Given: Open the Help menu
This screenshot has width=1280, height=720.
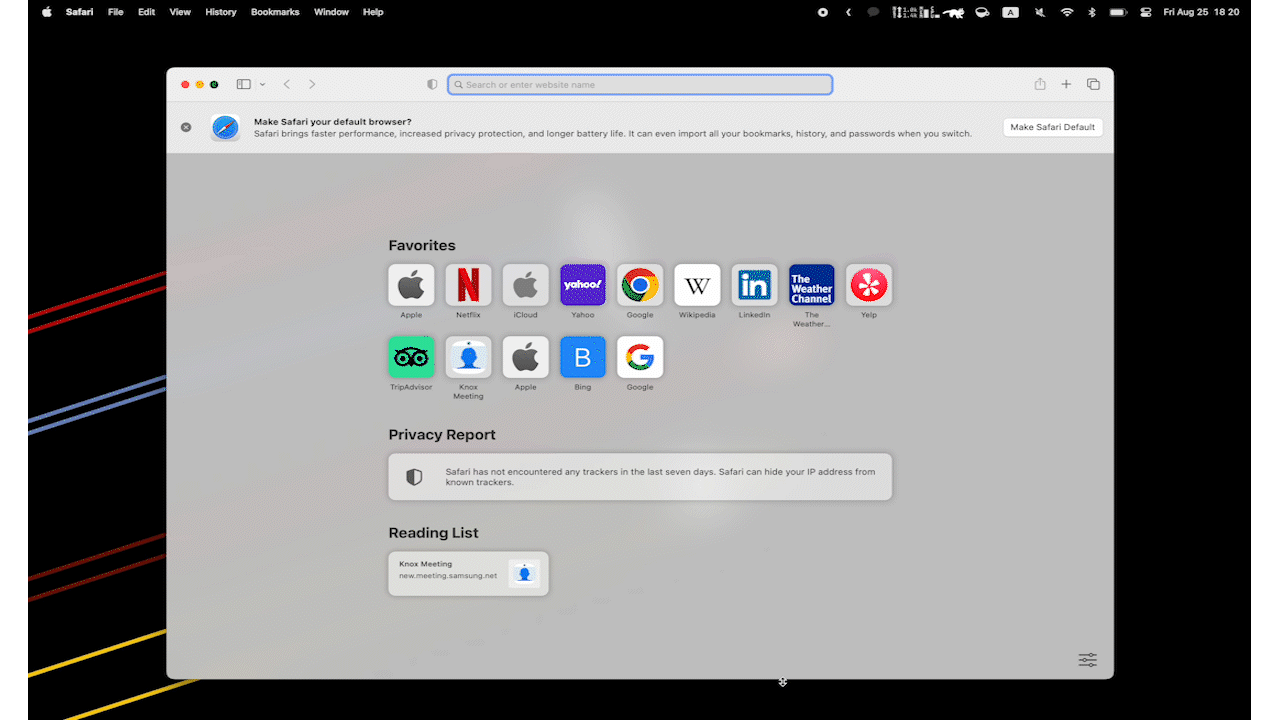Looking at the screenshot, I should pos(373,12).
